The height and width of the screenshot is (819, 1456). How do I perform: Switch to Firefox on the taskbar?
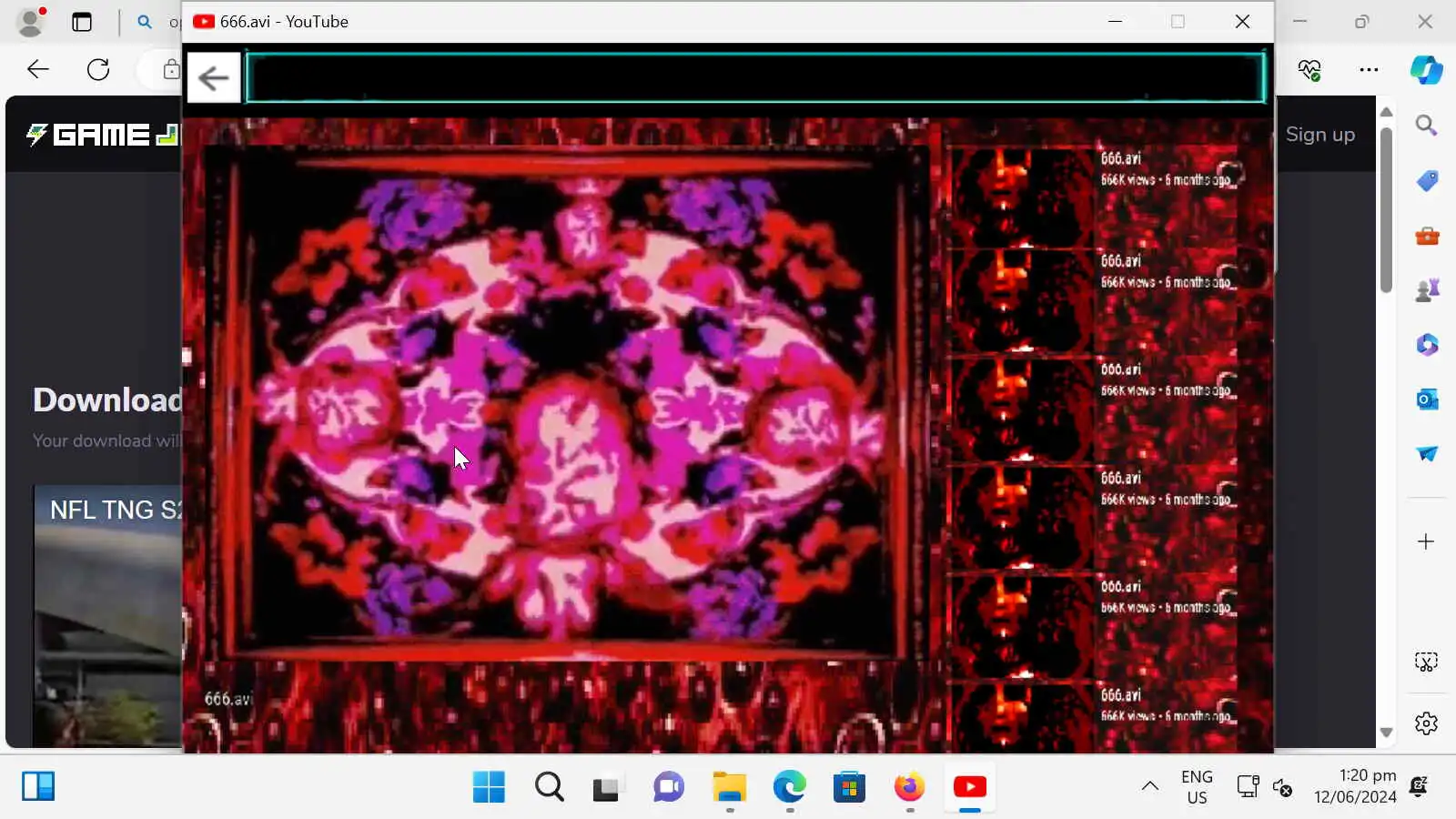(909, 787)
